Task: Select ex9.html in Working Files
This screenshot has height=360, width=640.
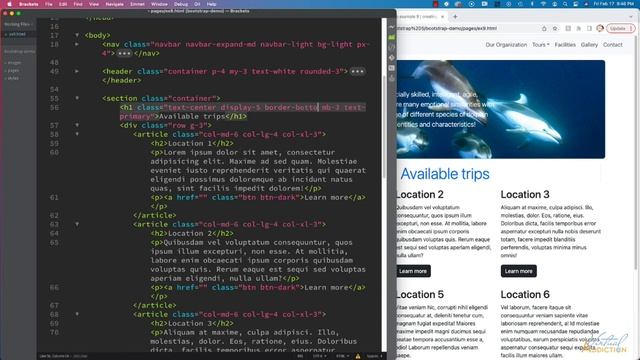Action: click(17, 34)
